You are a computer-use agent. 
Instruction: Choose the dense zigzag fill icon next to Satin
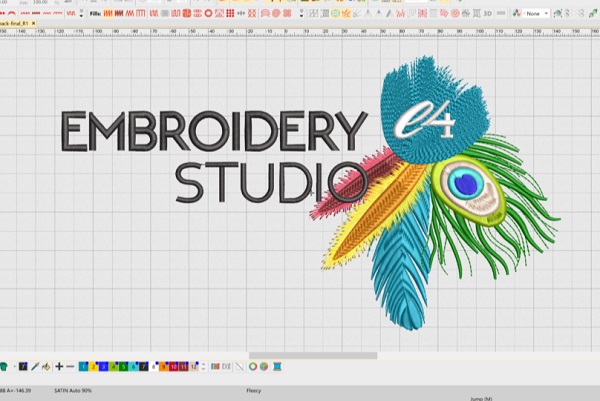coord(119,14)
